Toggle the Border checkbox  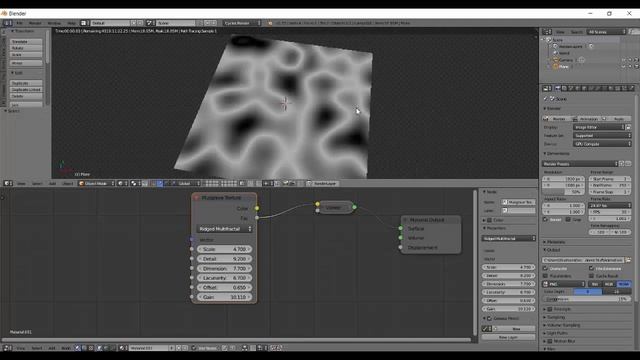pos(546,220)
